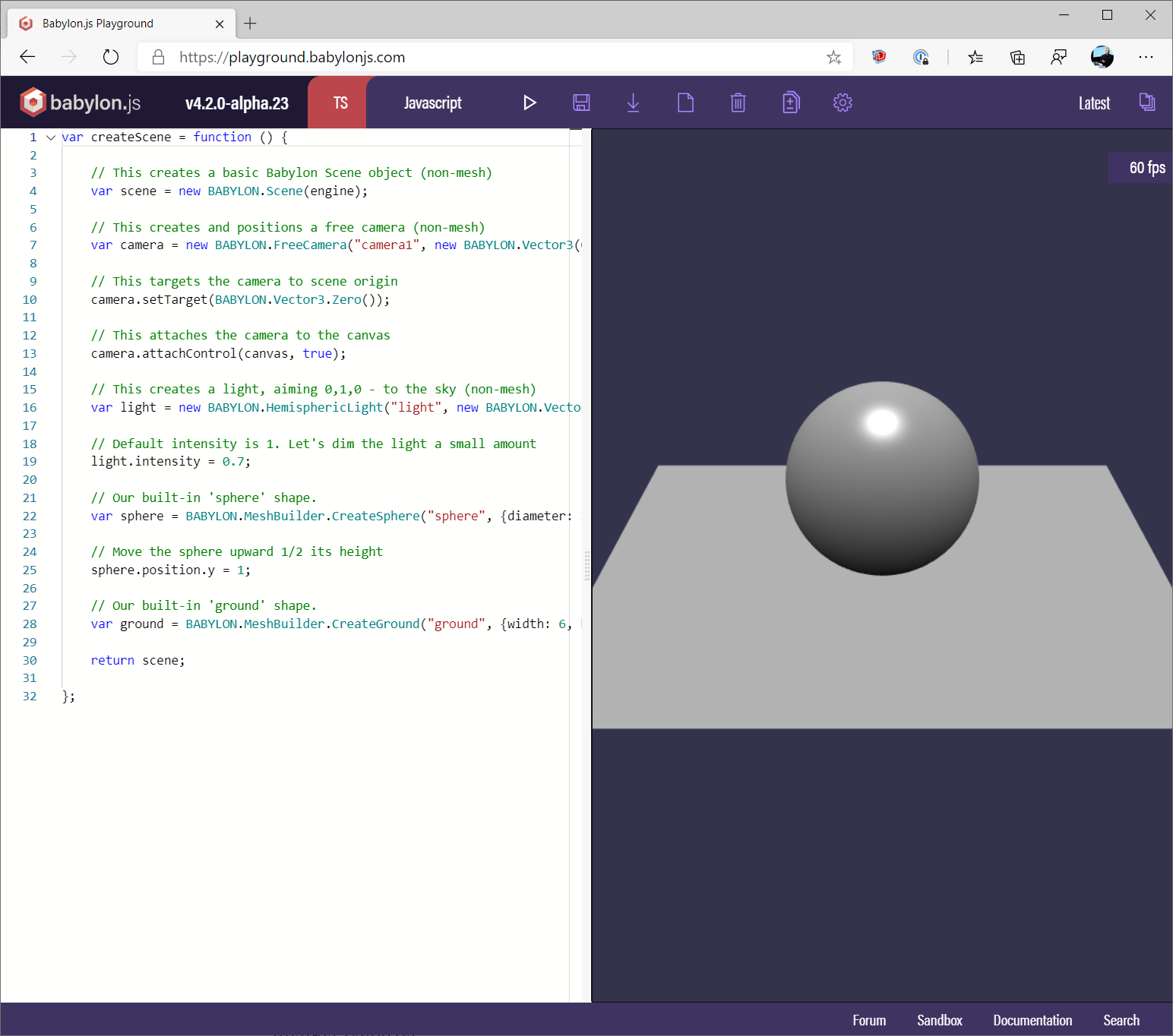Open the settings gear menu
This screenshot has width=1173, height=1036.
(843, 103)
